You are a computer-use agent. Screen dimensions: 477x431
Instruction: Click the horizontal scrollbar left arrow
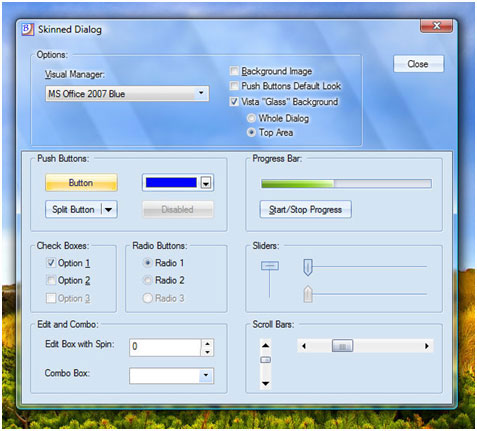[304, 346]
